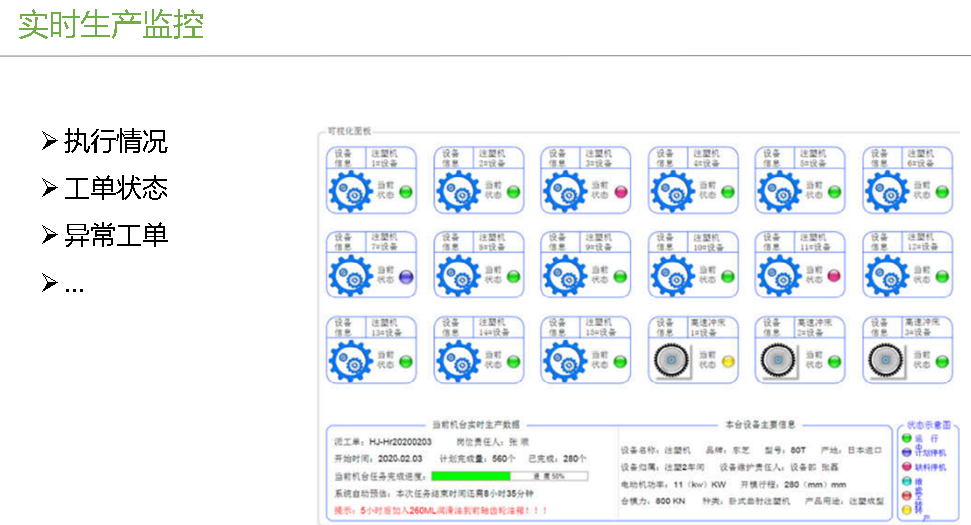Click the 实时生产监控 page title
971x525 pixels.
[111, 25]
